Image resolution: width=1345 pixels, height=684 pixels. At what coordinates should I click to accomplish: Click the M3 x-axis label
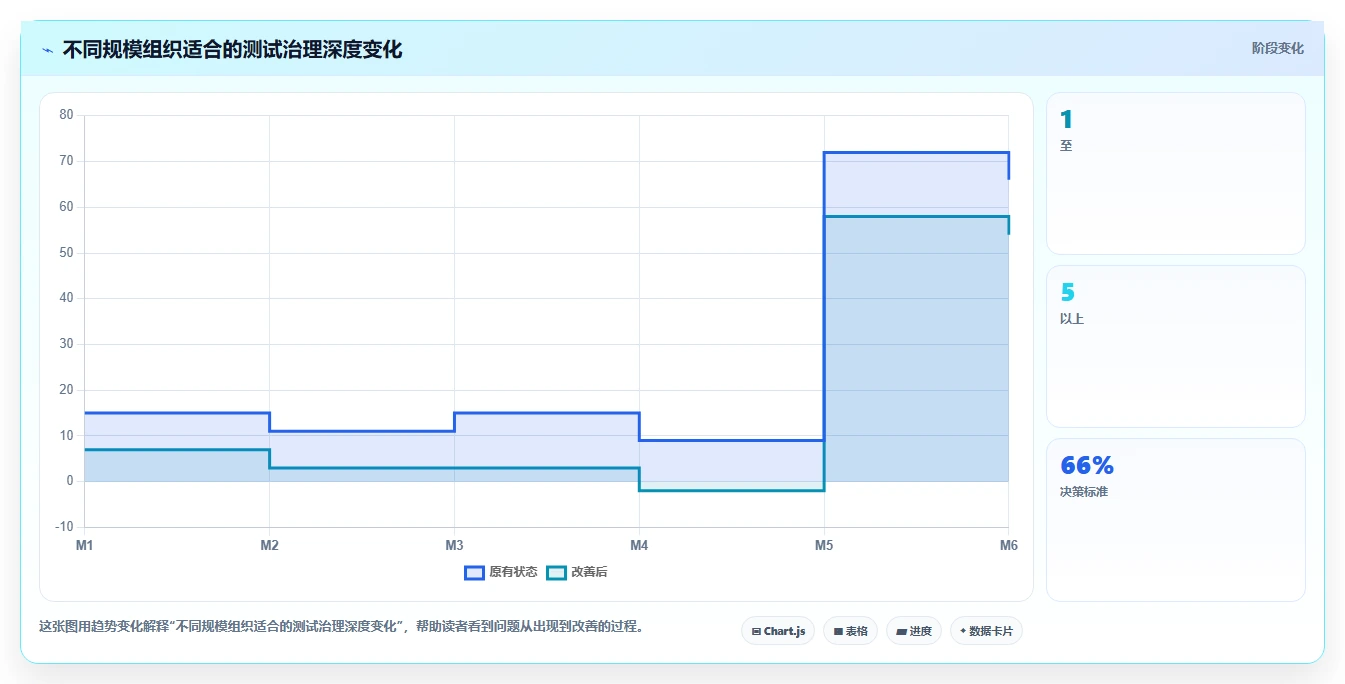[454, 545]
